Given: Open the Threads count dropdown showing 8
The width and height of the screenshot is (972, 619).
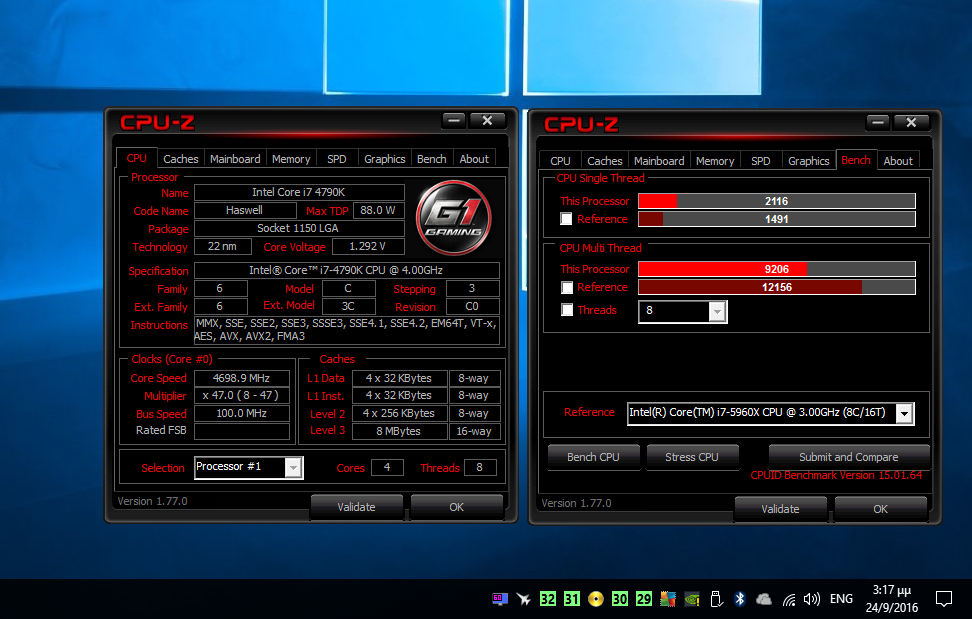Looking at the screenshot, I should point(717,312).
